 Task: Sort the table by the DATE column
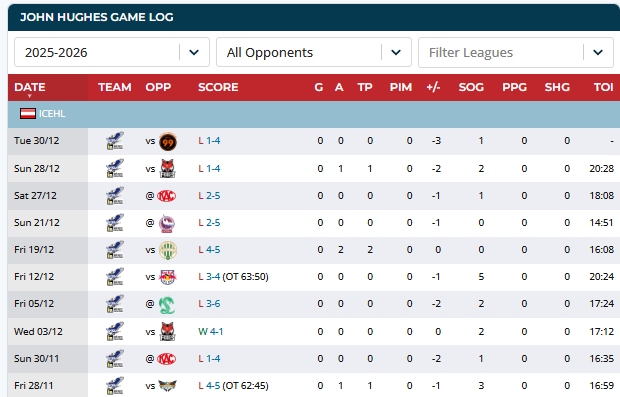(x=30, y=87)
